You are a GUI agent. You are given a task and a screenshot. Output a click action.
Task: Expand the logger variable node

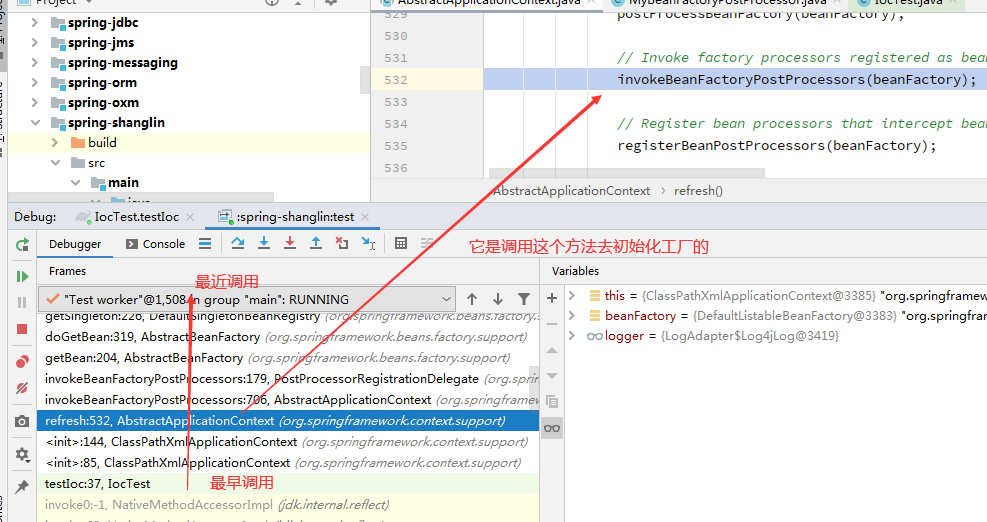click(x=572, y=336)
